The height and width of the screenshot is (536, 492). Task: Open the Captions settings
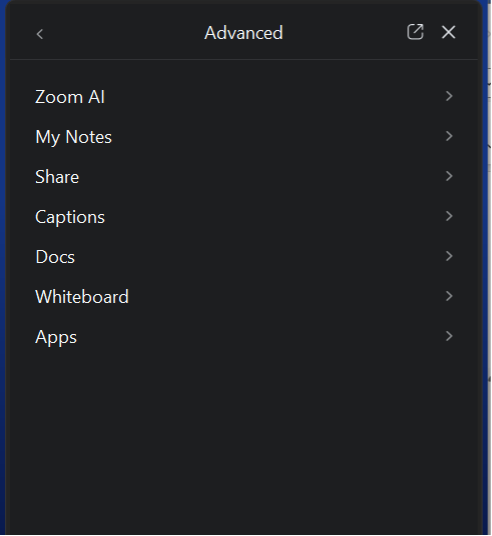pos(244,216)
